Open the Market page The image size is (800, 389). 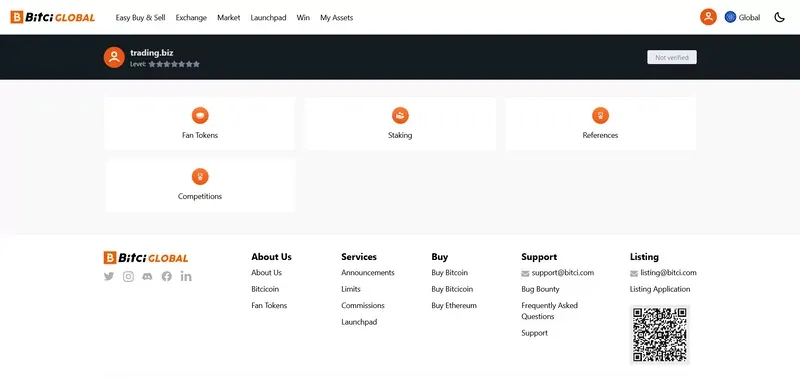[x=229, y=17]
